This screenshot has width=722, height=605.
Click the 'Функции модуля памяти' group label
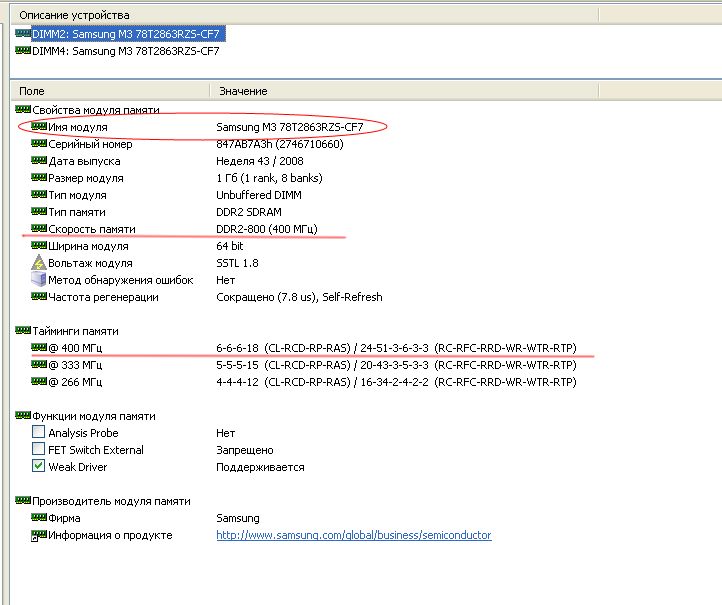[94, 416]
